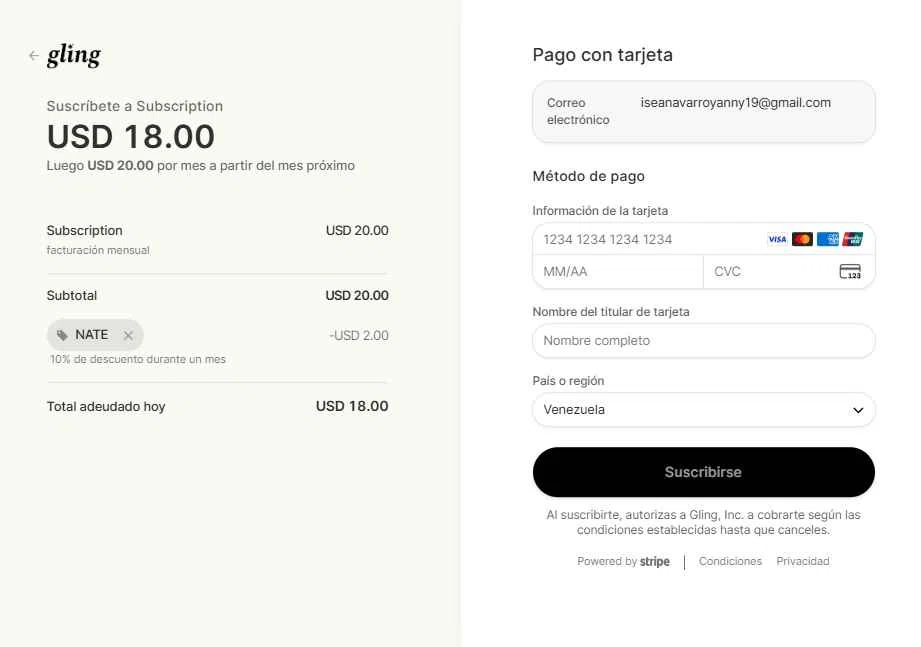Open the Condiciones link
The image size is (921, 647).
pyautogui.click(x=730, y=561)
